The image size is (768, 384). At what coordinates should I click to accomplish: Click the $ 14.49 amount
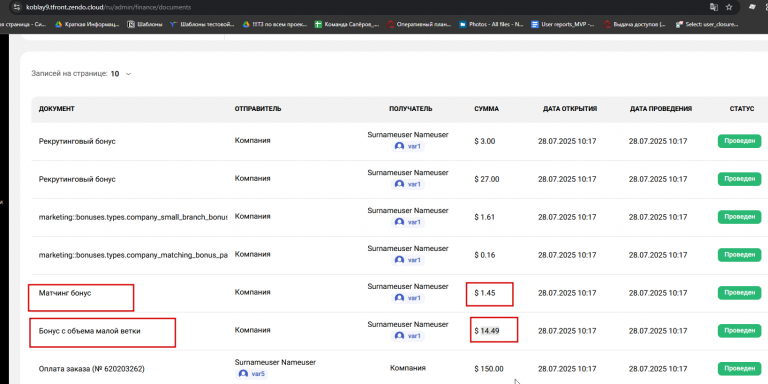point(486,331)
